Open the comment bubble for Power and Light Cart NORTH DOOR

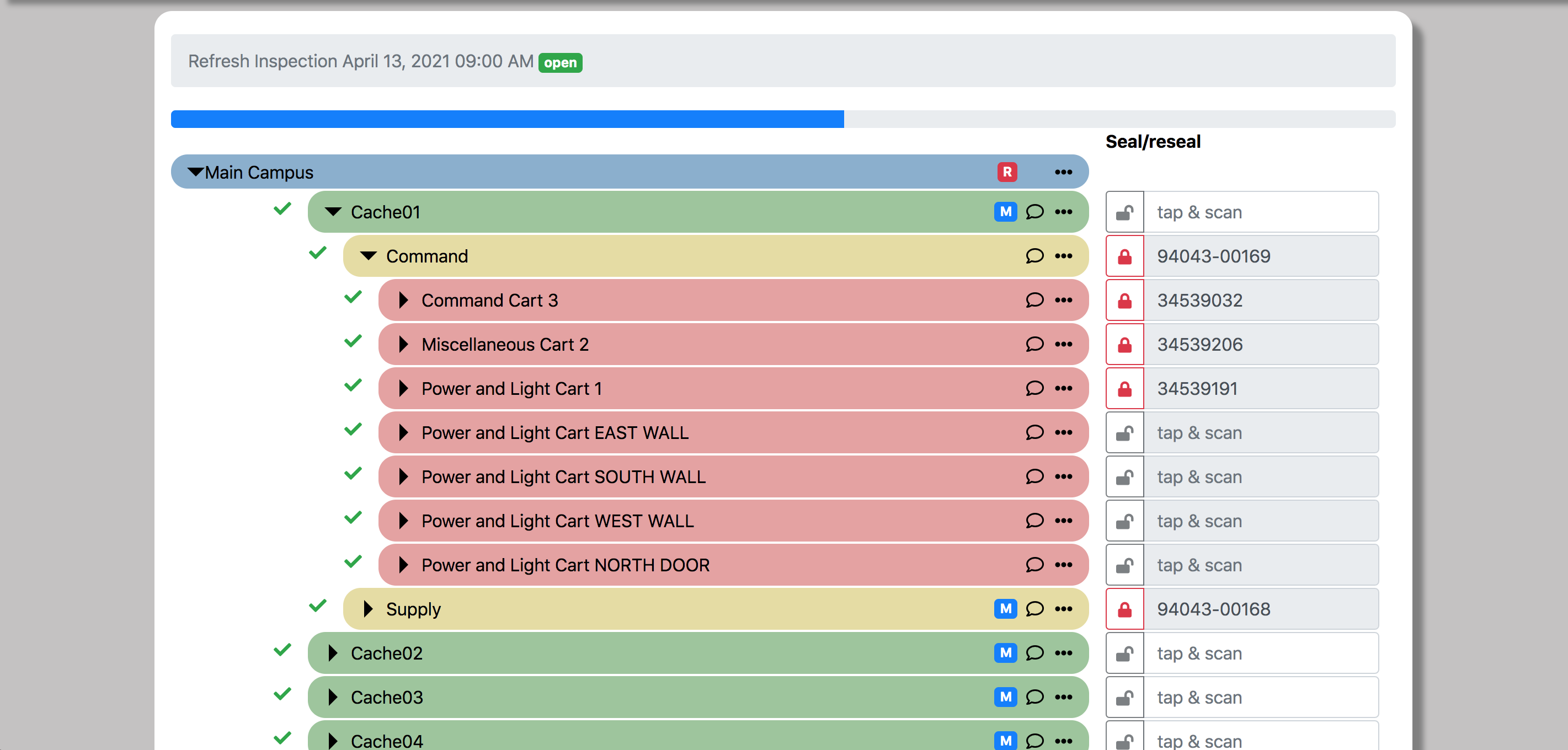pos(1034,565)
